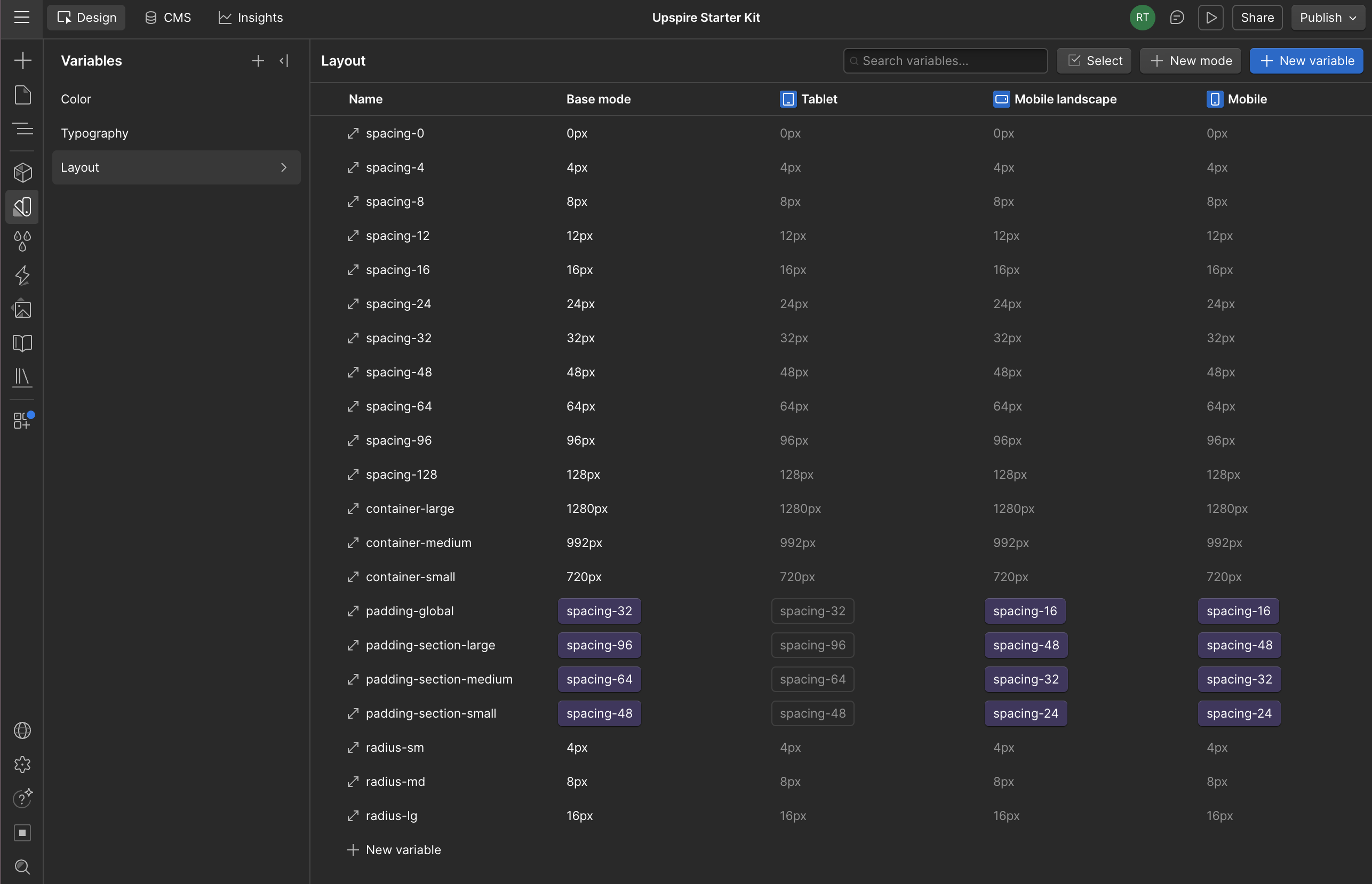The height and width of the screenshot is (884, 1372).
Task: Switch to the Insights tab
Action: pyautogui.click(x=251, y=17)
